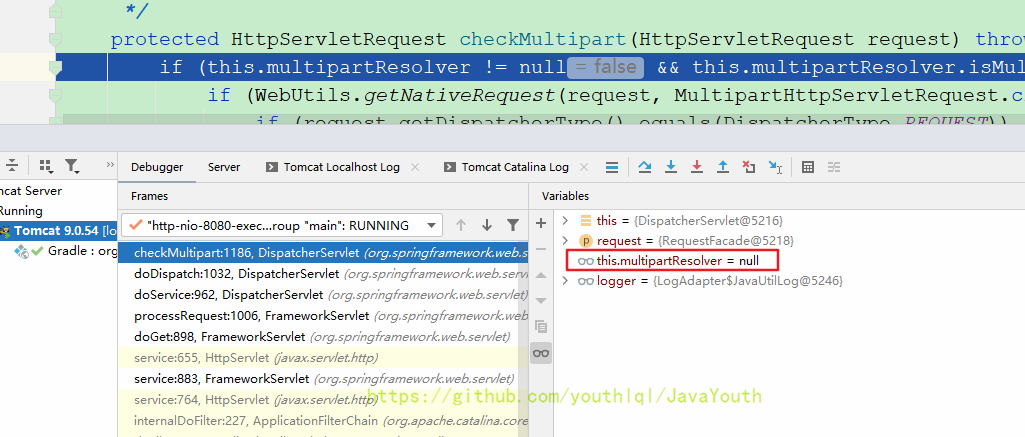
Task: Toggle the show watches glasses button
Action: coord(541,353)
